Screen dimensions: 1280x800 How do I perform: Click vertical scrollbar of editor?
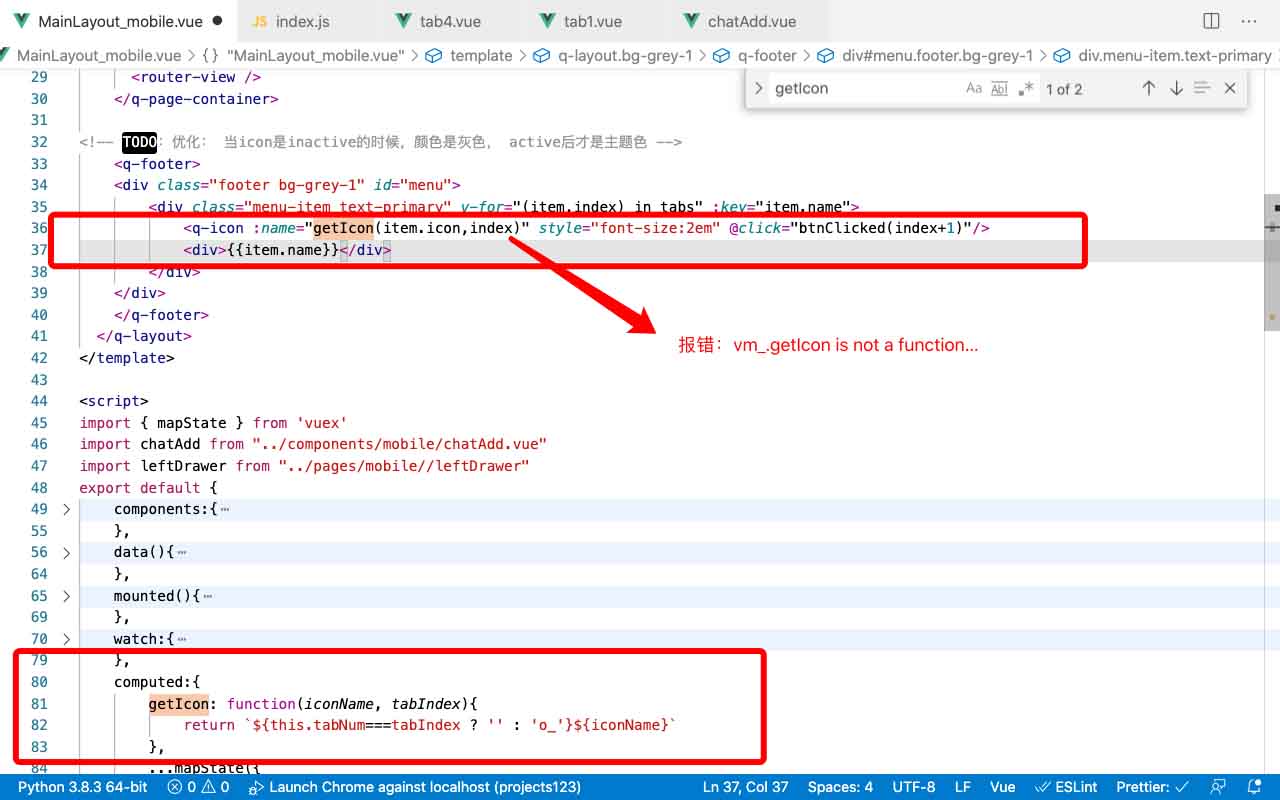coord(1272,262)
